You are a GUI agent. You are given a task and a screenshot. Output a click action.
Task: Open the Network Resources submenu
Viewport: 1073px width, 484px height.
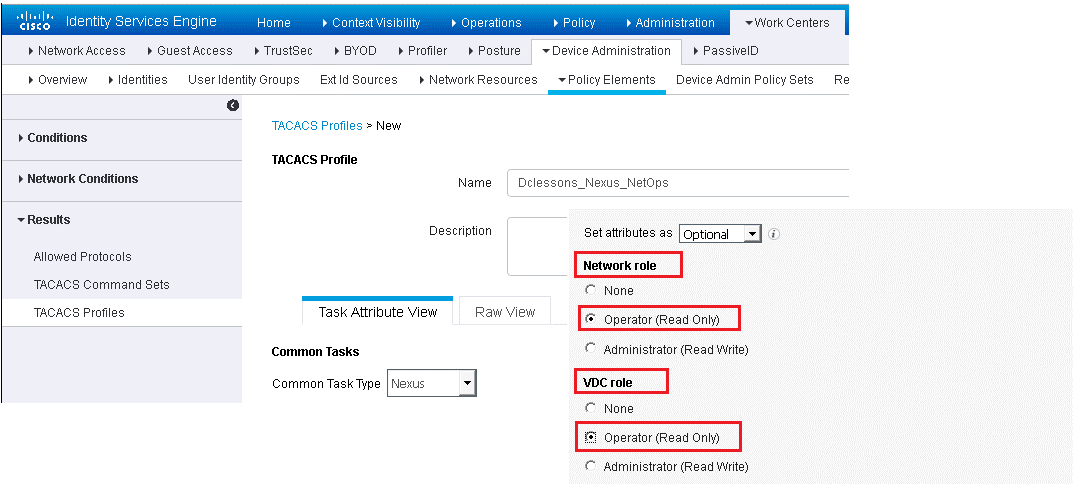(478, 79)
